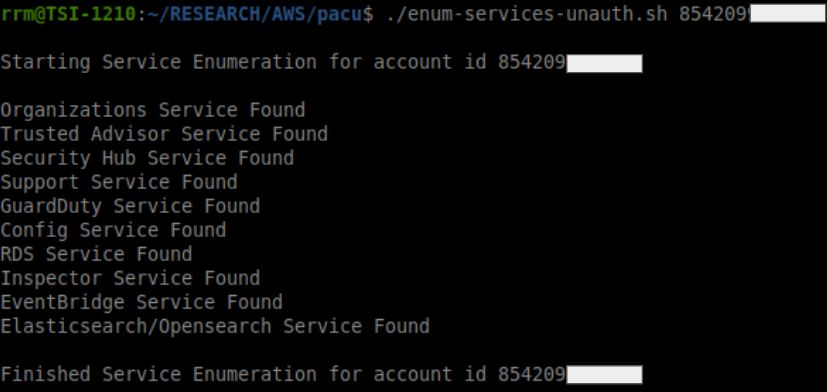Click the redacted box after Starting line
The height and width of the screenshot is (392, 827).
point(604,63)
